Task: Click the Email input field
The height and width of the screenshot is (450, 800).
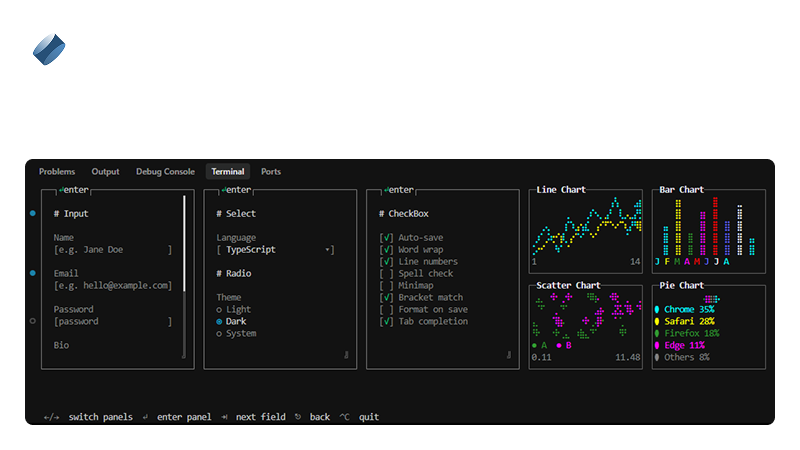Action: (x=112, y=286)
